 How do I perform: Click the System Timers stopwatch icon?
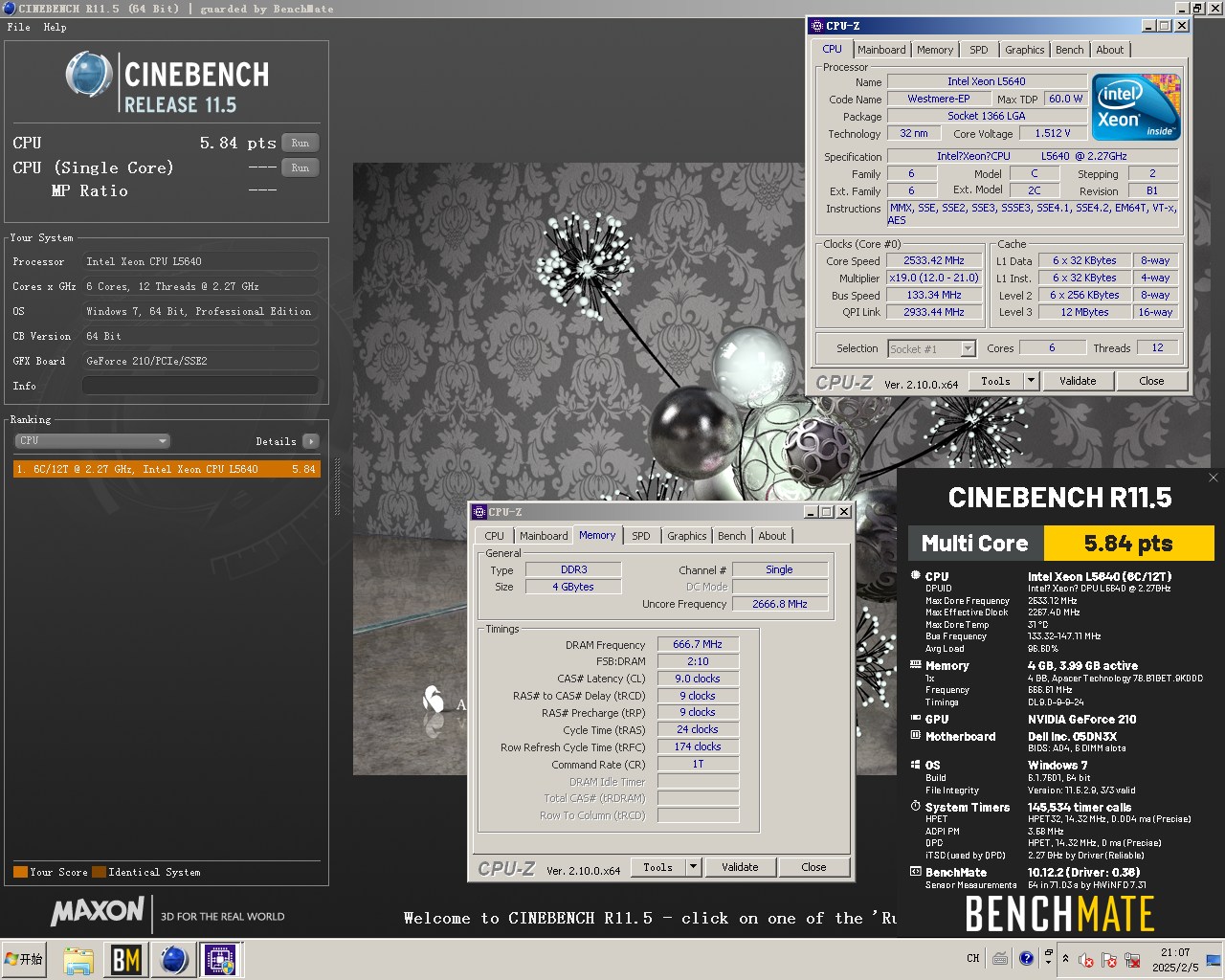coord(916,807)
